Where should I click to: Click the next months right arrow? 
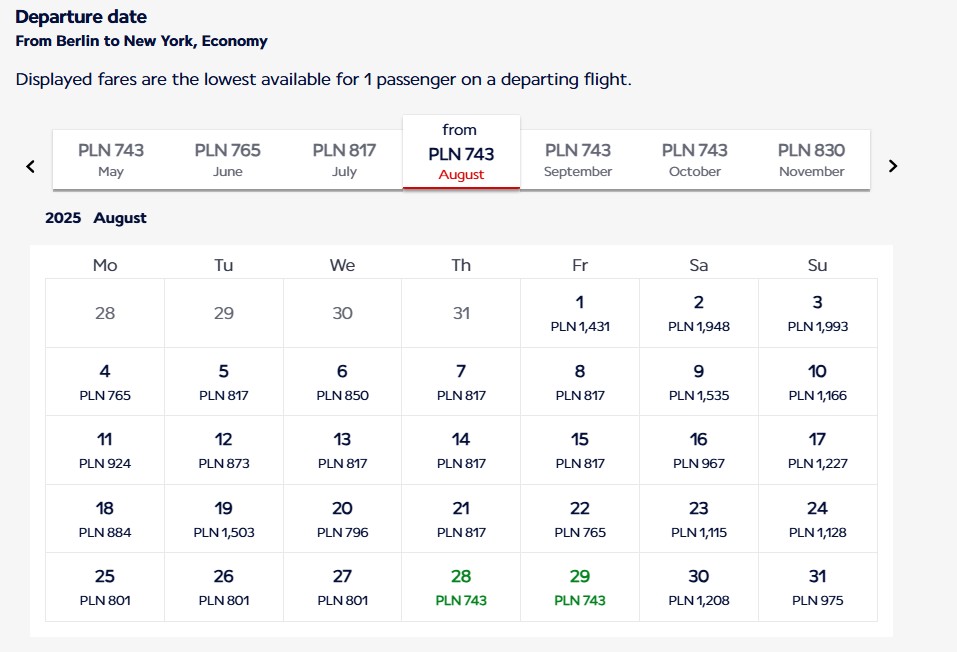pos(893,166)
